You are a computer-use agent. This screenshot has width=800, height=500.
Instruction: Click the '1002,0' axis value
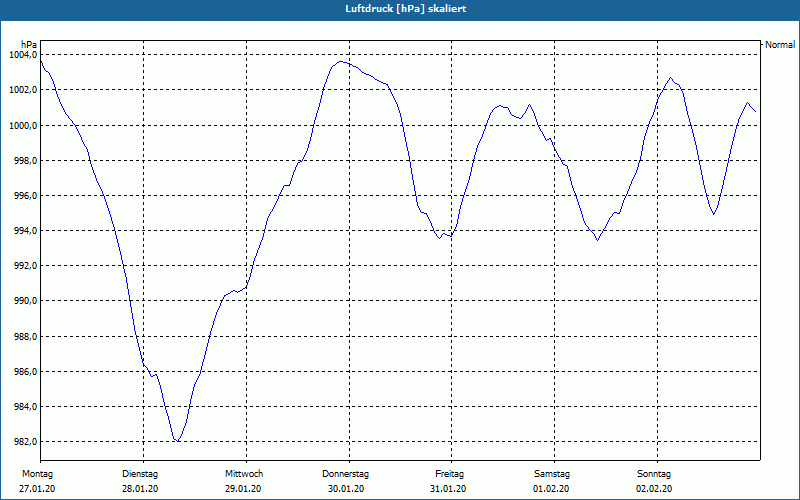[23, 90]
